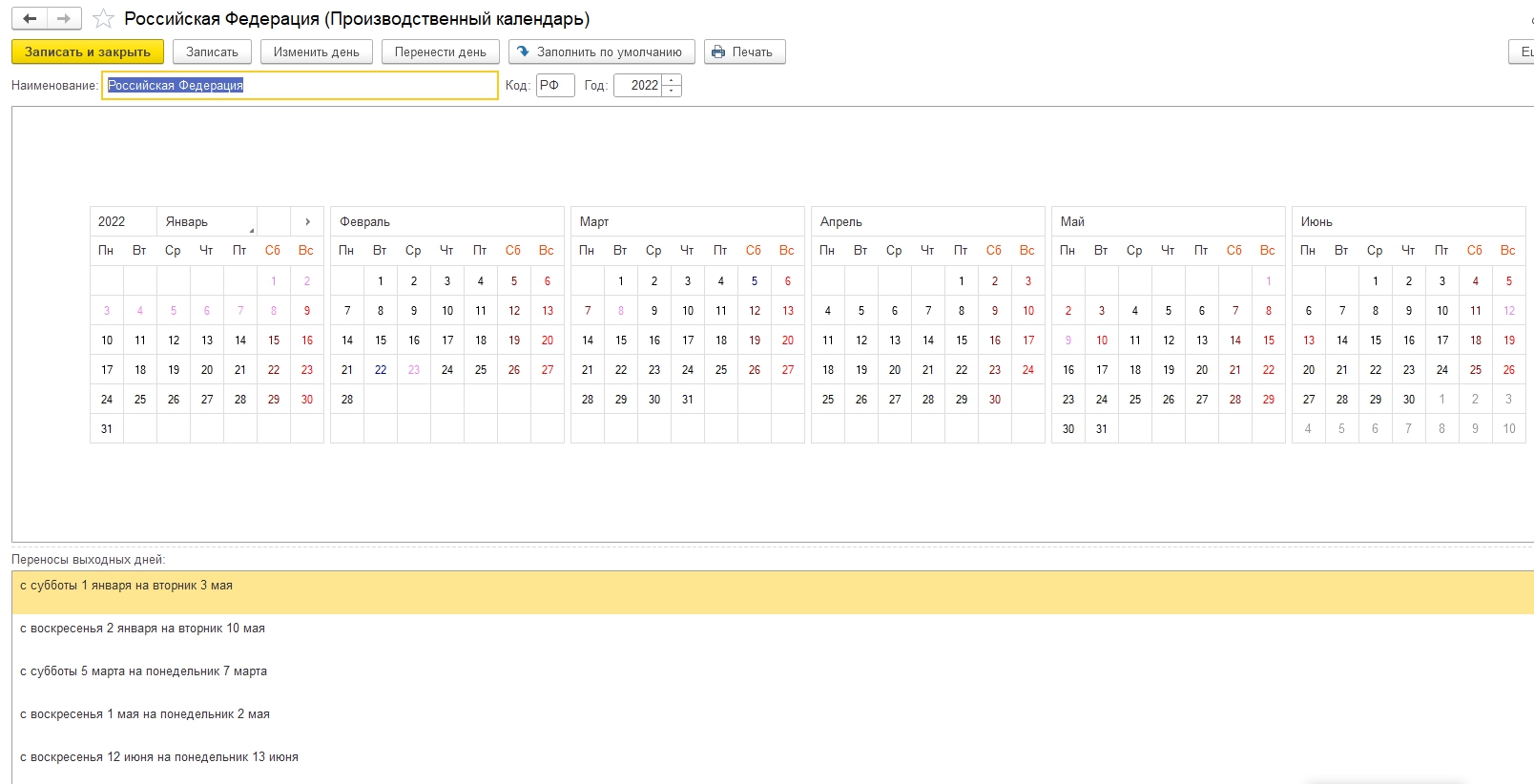This screenshot has width=1534, height=784.
Task: Click the next month chevron beside Январь
Action: [307, 221]
